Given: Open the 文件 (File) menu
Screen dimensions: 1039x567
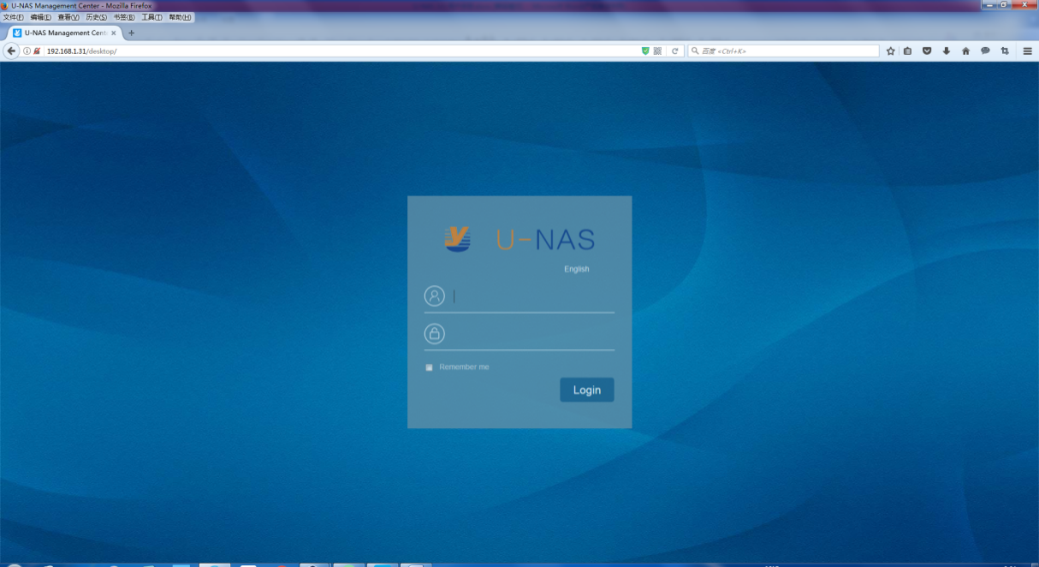Looking at the screenshot, I should (13, 17).
